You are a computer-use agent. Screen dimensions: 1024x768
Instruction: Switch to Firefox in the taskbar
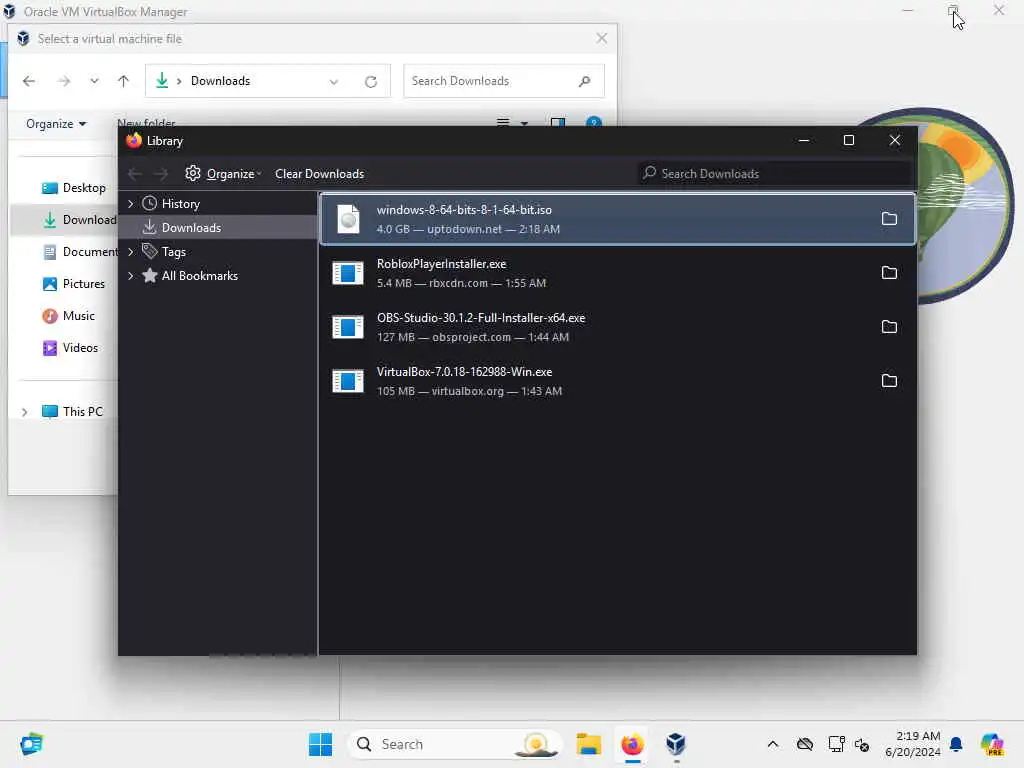tap(632, 744)
